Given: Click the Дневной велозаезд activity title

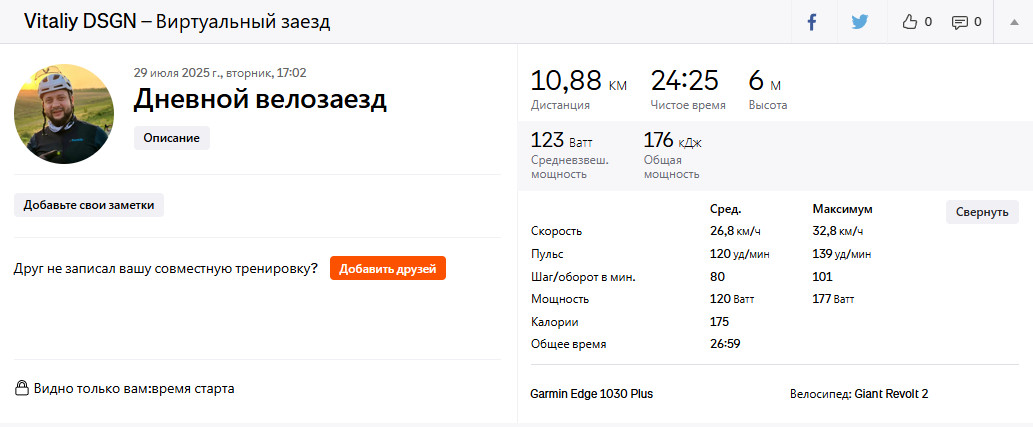Looking at the screenshot, I should tap(260, 99).
